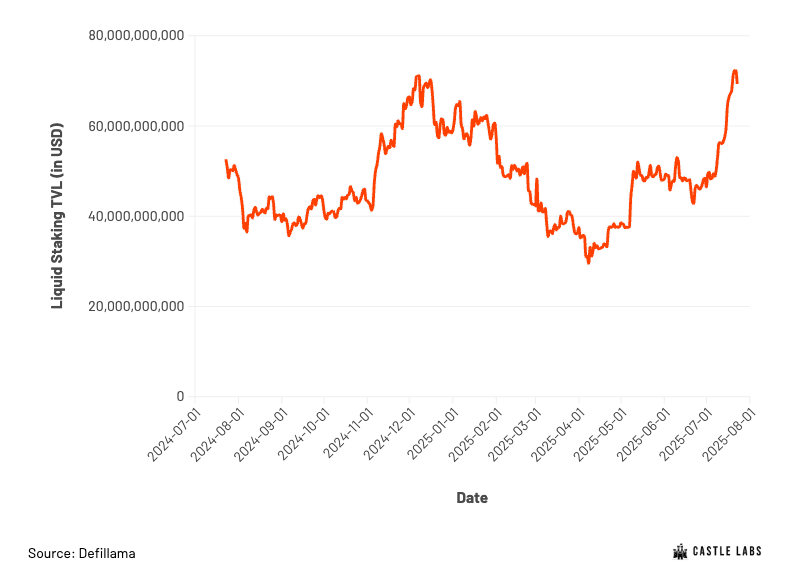Click the 40,000,000,000 y-axis label
The image size is (794, 575).
pos(136,216)
